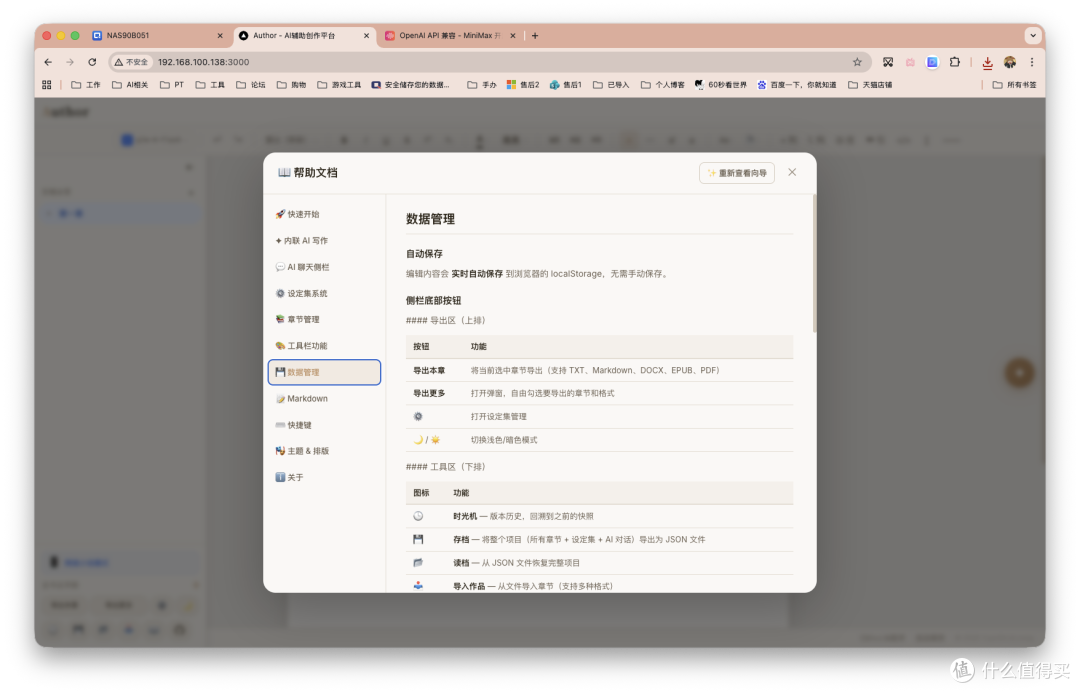This screenshot has height=693, width=1080.
Task: Open the 章节管理 help section
Action: (x=324, y=320)
